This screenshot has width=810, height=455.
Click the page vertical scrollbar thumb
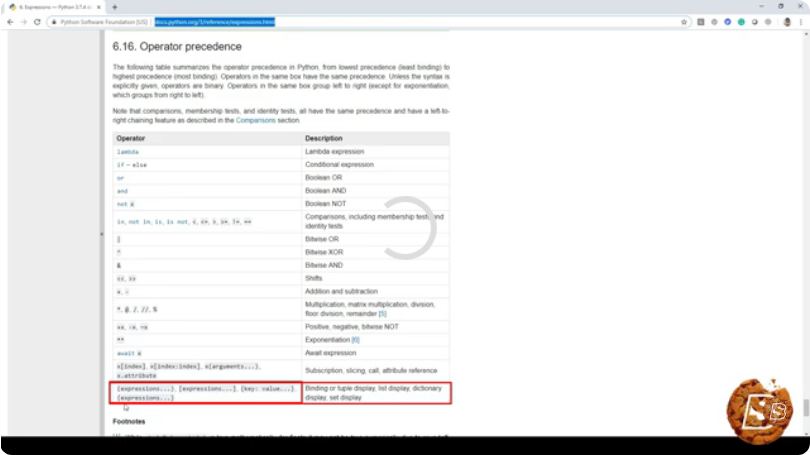tap(805, 407)
